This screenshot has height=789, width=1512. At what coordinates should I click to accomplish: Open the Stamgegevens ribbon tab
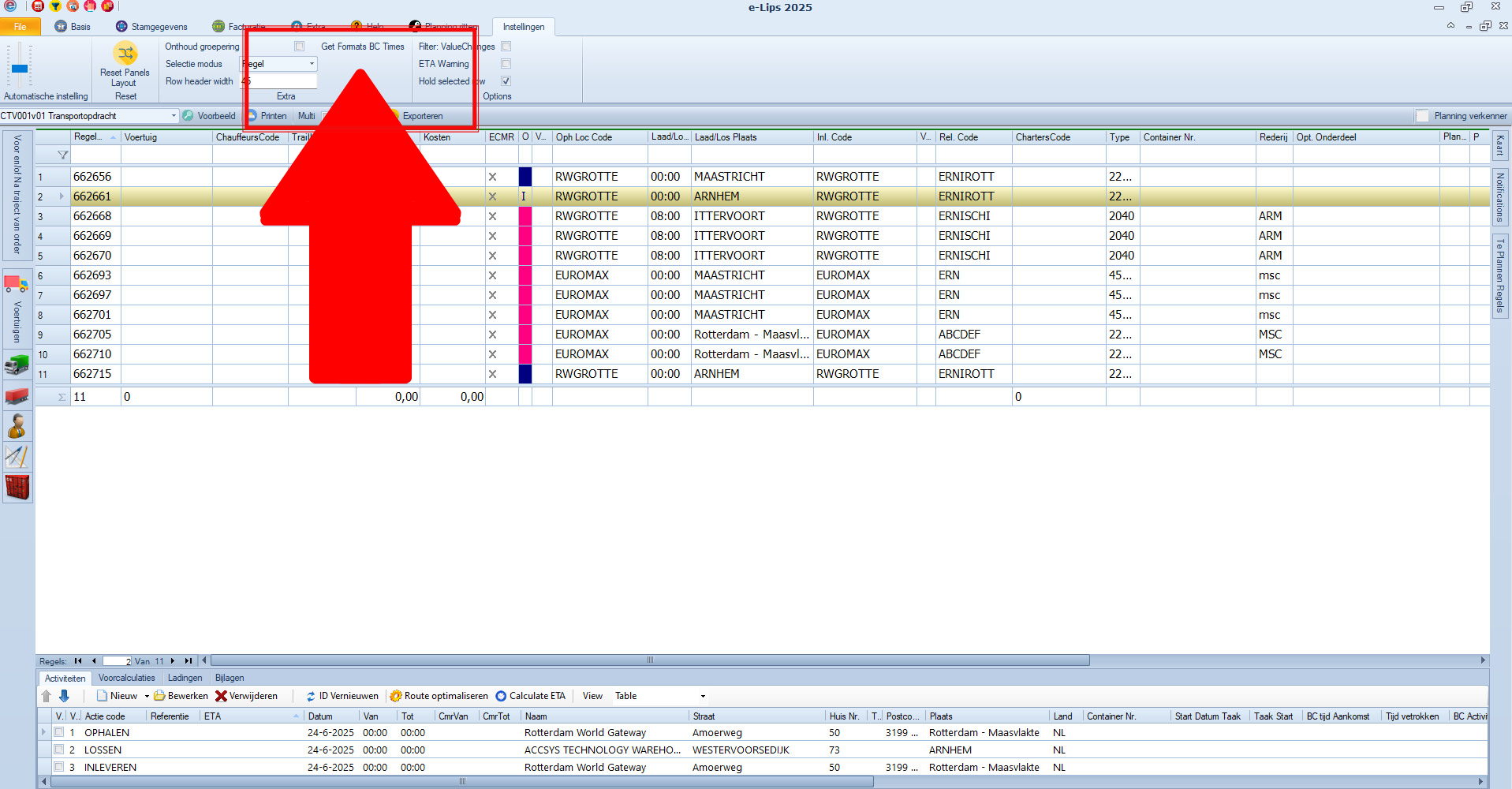coord(151,27)
